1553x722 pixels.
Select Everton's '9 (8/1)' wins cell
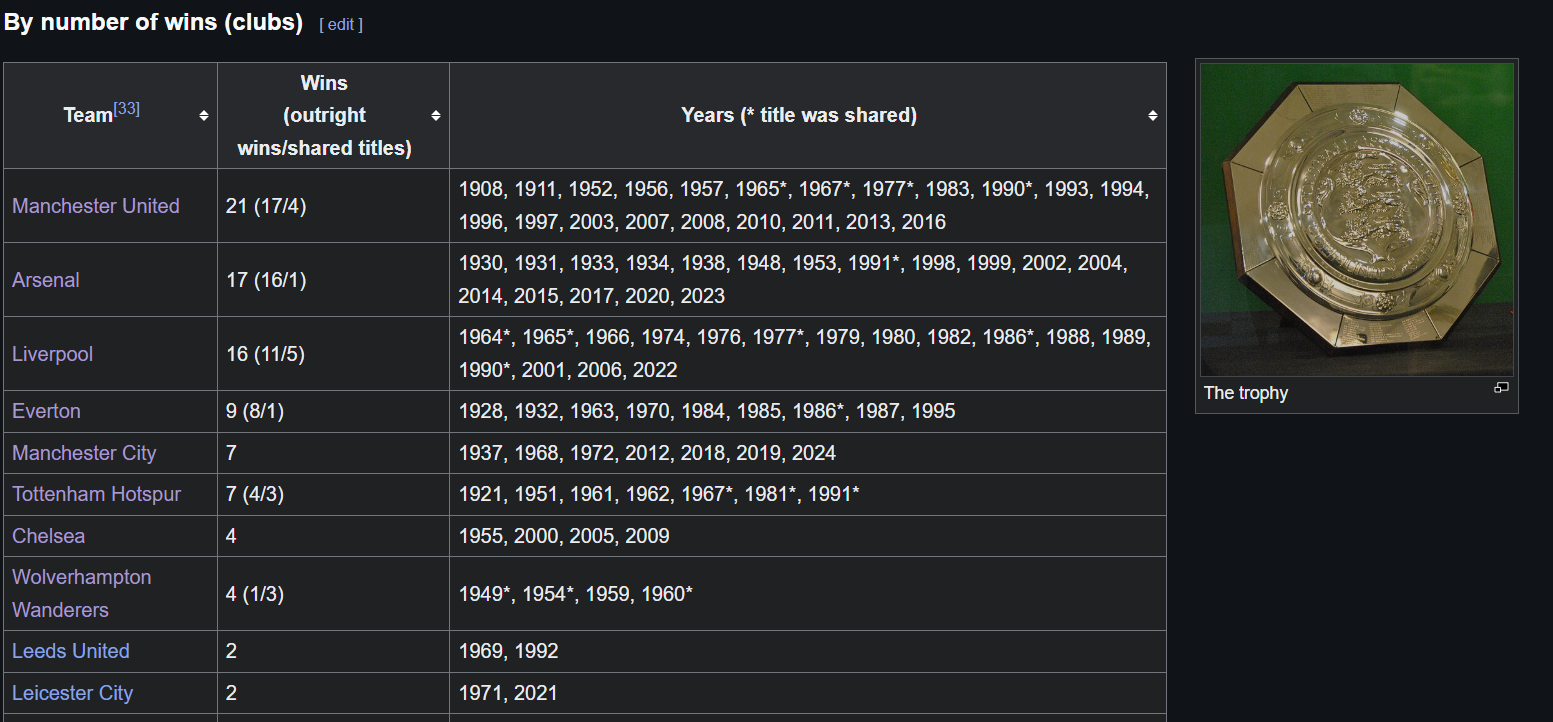[x=333, y=411]
